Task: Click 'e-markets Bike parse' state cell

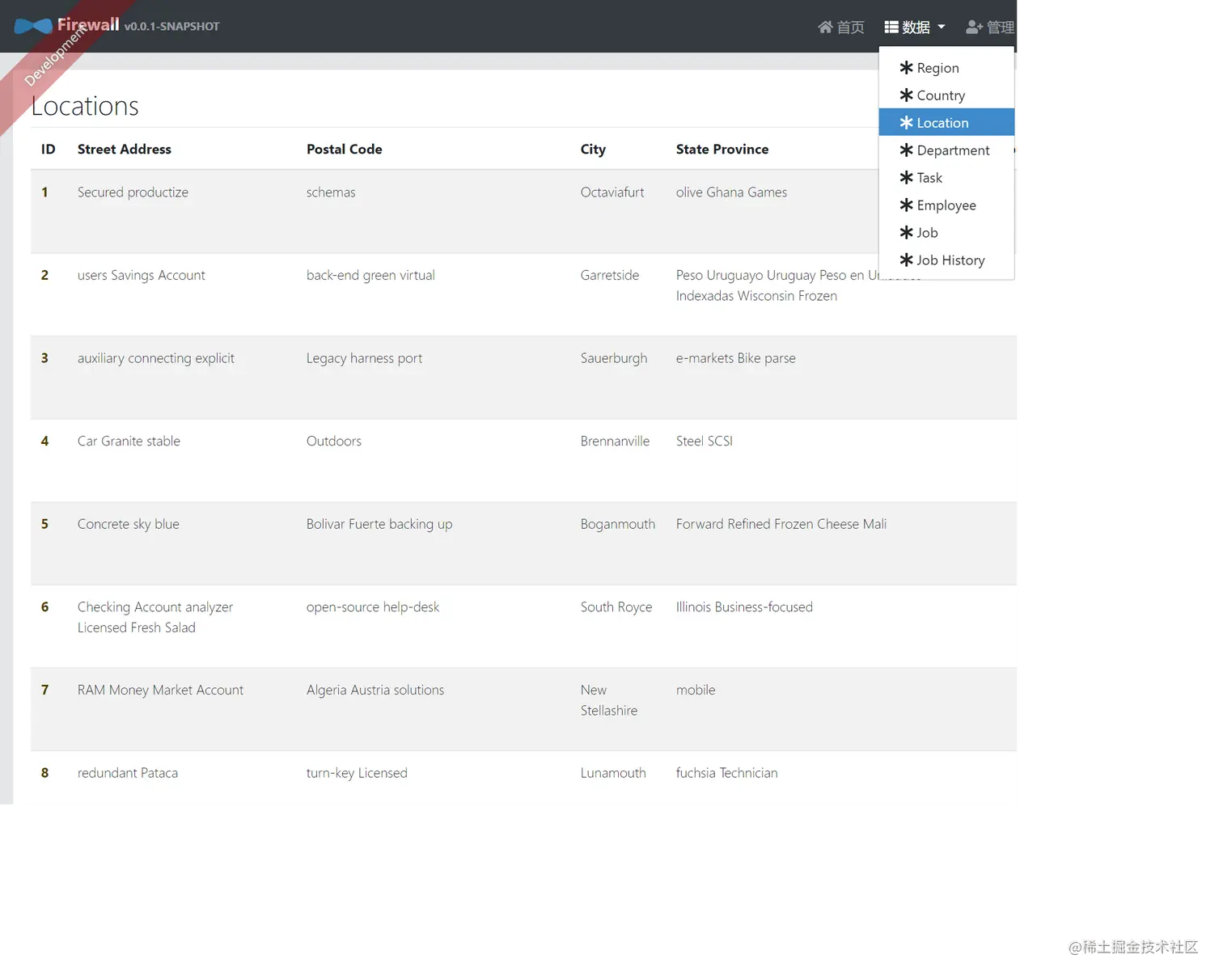Action: (x=736, y=358)
